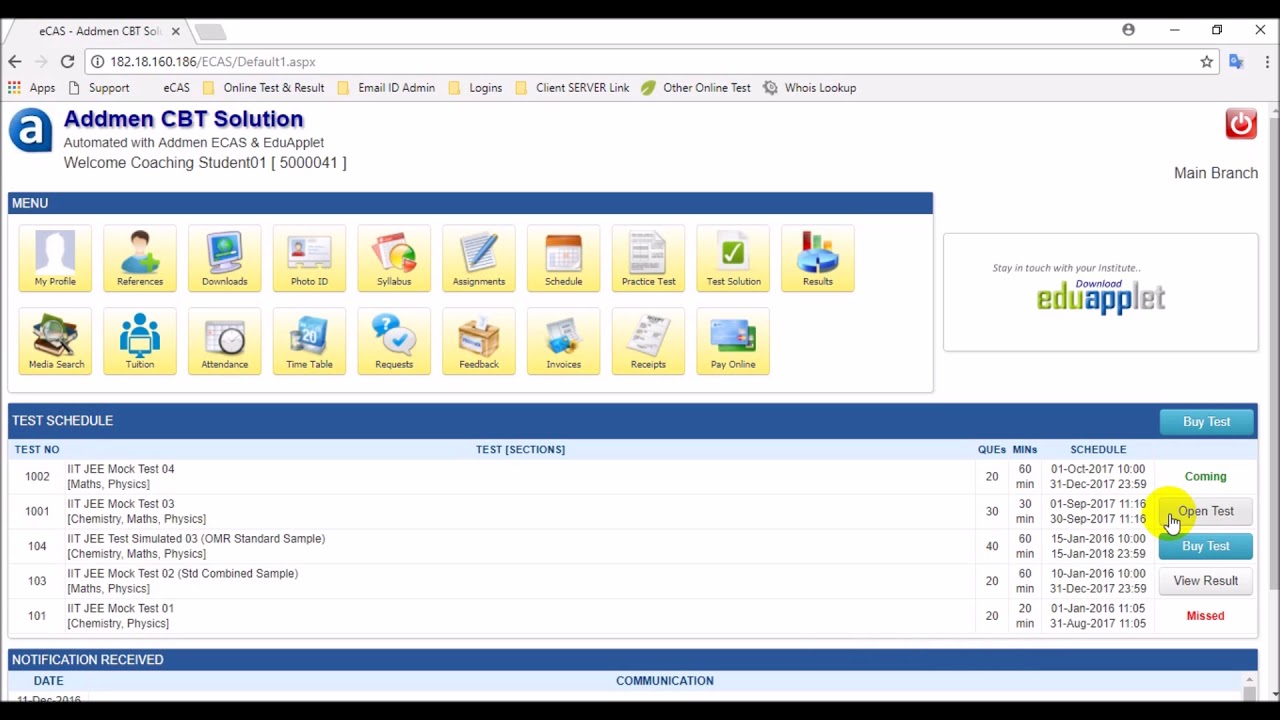Click the TEST [SECTIONS] column header
This screenshot has width=1280, height=720.
pos(520,450)
